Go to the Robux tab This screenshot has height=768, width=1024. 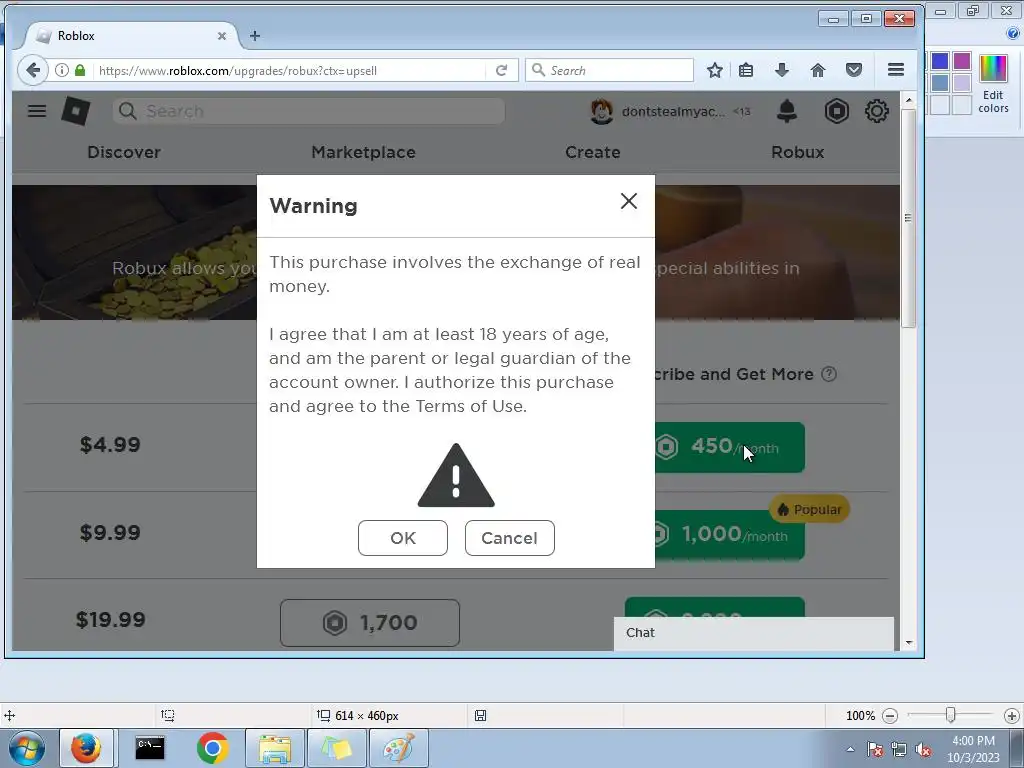pos(797,152)
